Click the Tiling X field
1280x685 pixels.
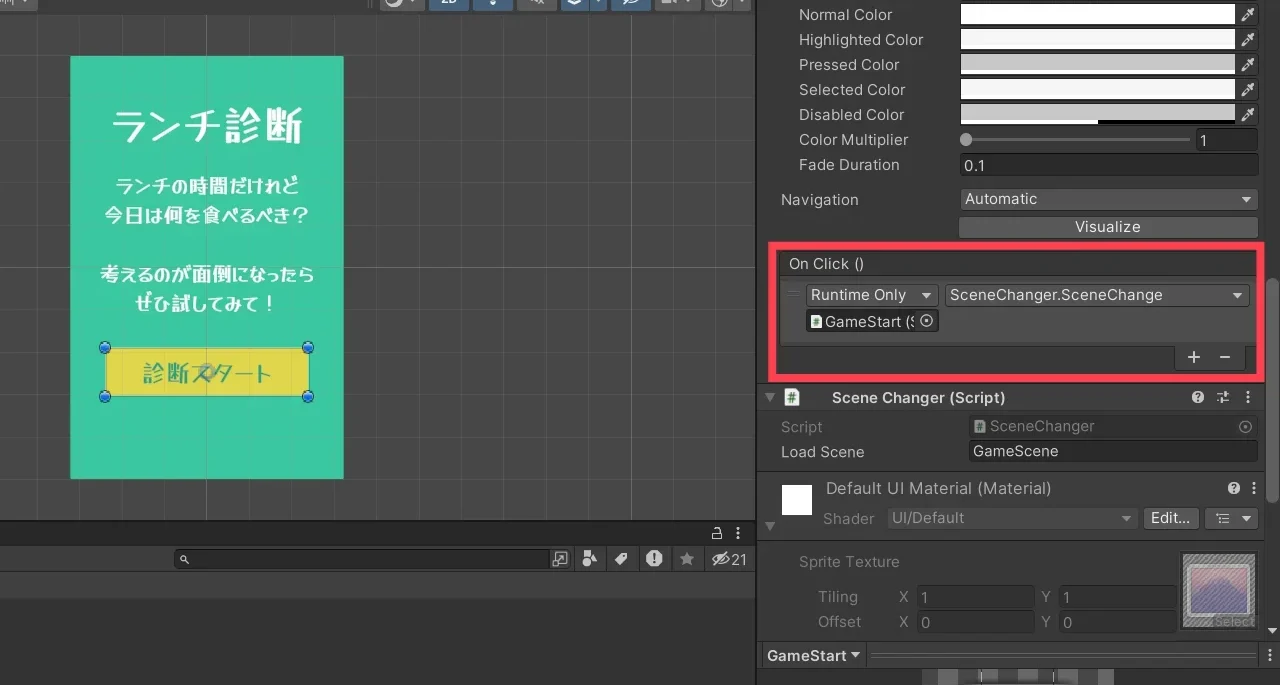coord(974,597)
